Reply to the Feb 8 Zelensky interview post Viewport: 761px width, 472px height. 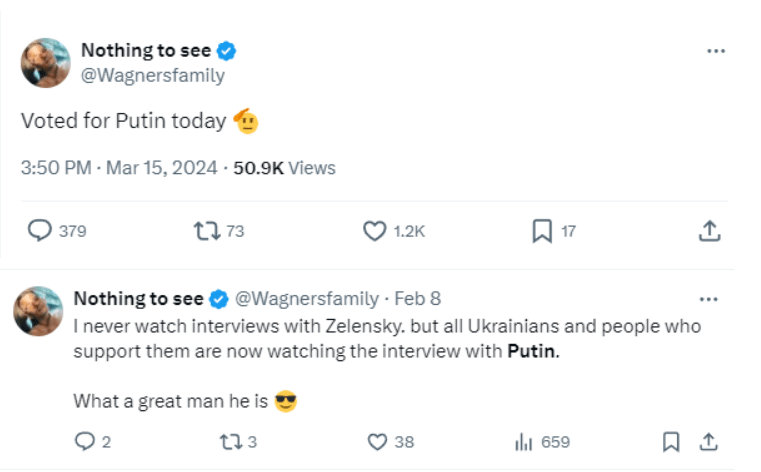[86, 441]
